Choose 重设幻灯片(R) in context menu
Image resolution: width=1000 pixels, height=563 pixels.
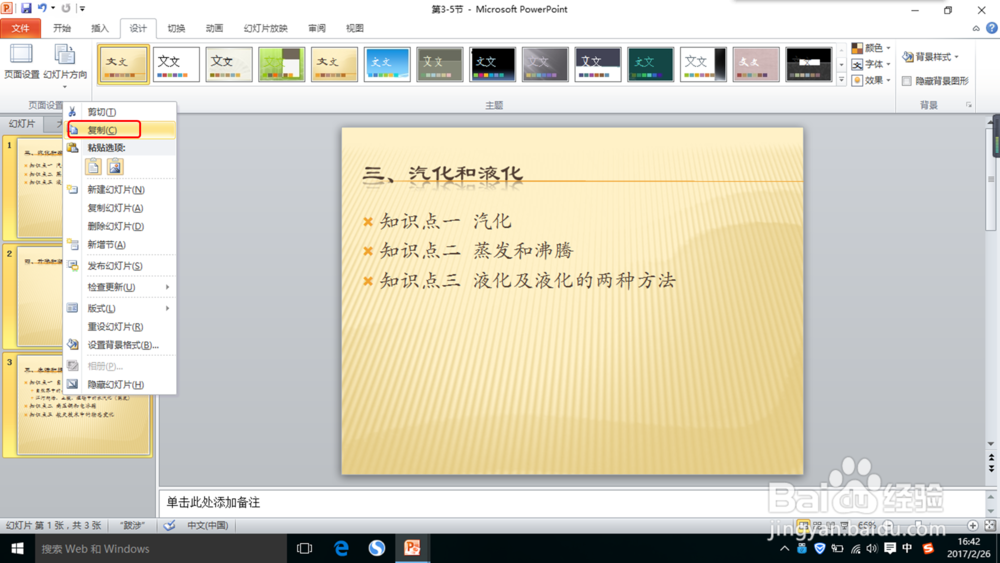coord(120,326)
